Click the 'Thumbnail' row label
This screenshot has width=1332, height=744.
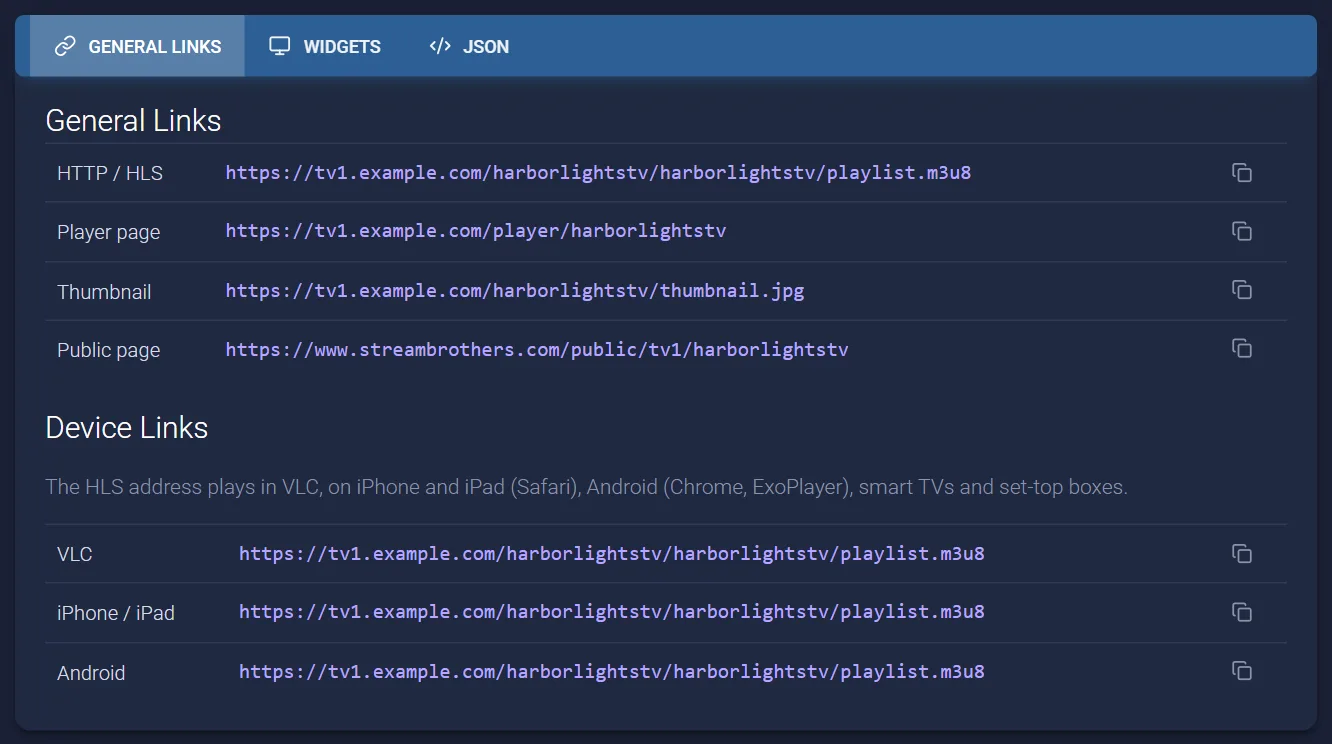(x=104, y=292)
